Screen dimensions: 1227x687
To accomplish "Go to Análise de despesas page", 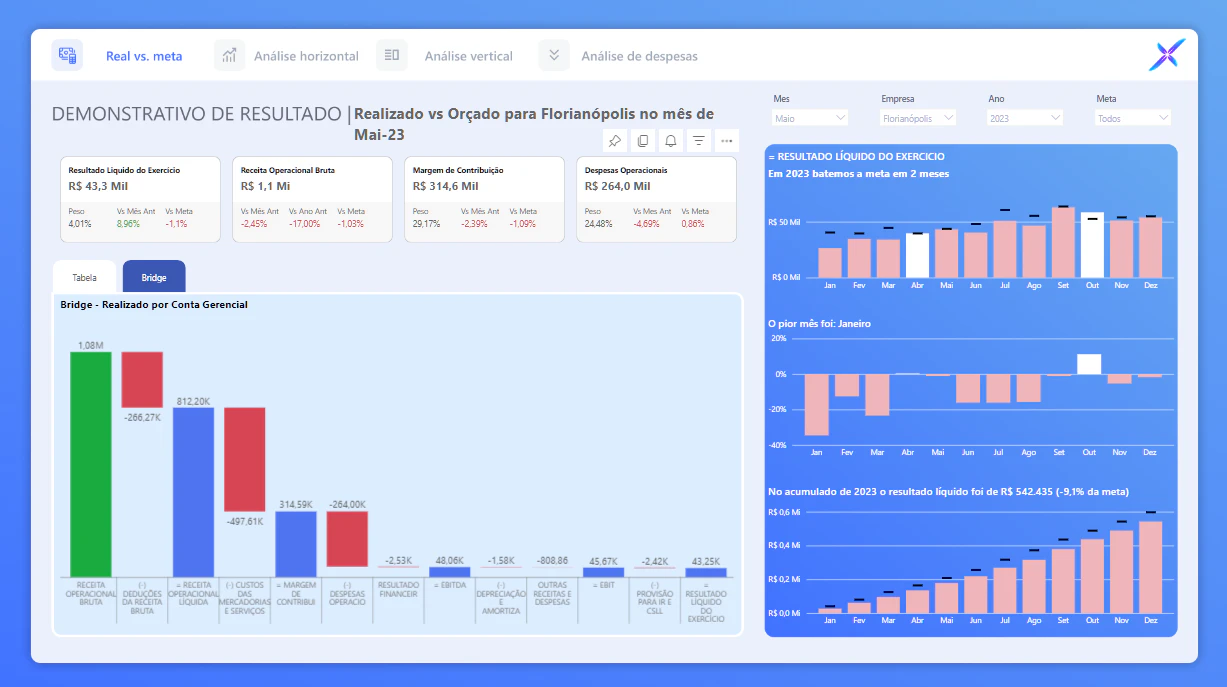I will pos(640,56).
